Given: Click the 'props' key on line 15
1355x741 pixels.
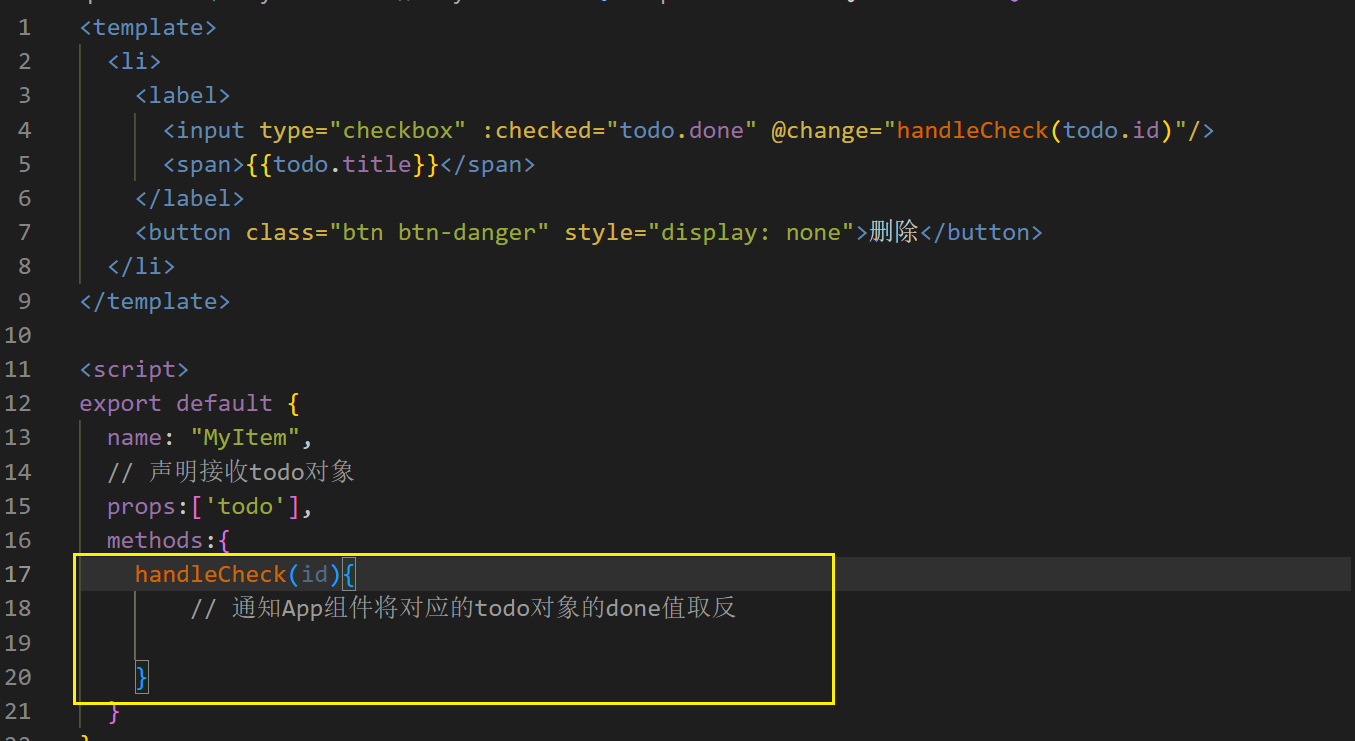Looking at the screenshot, I should [142, 506].
